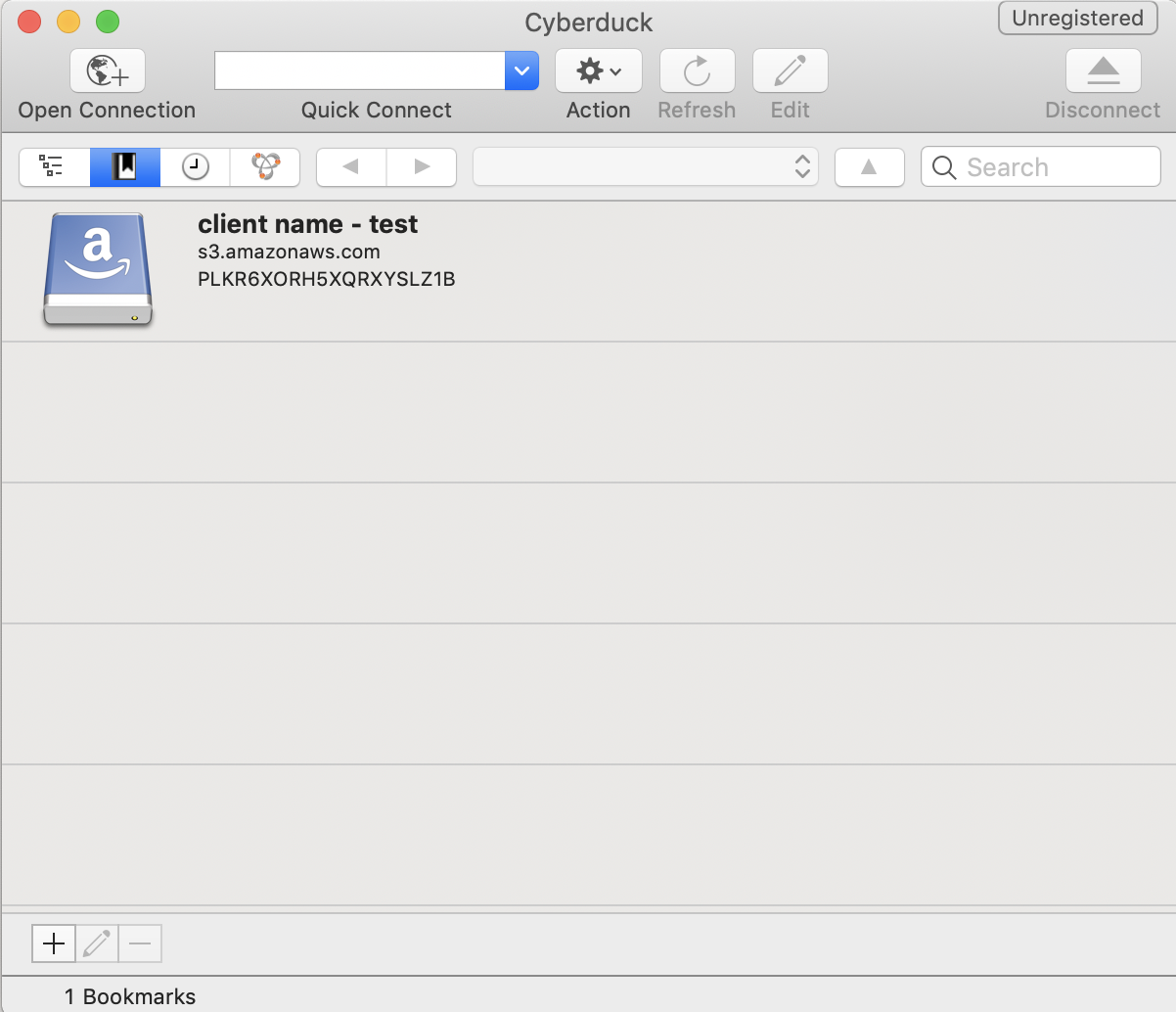Click the Open Connection globe icon
The width and height of the screenshot is (1176, 1012).
108,71
